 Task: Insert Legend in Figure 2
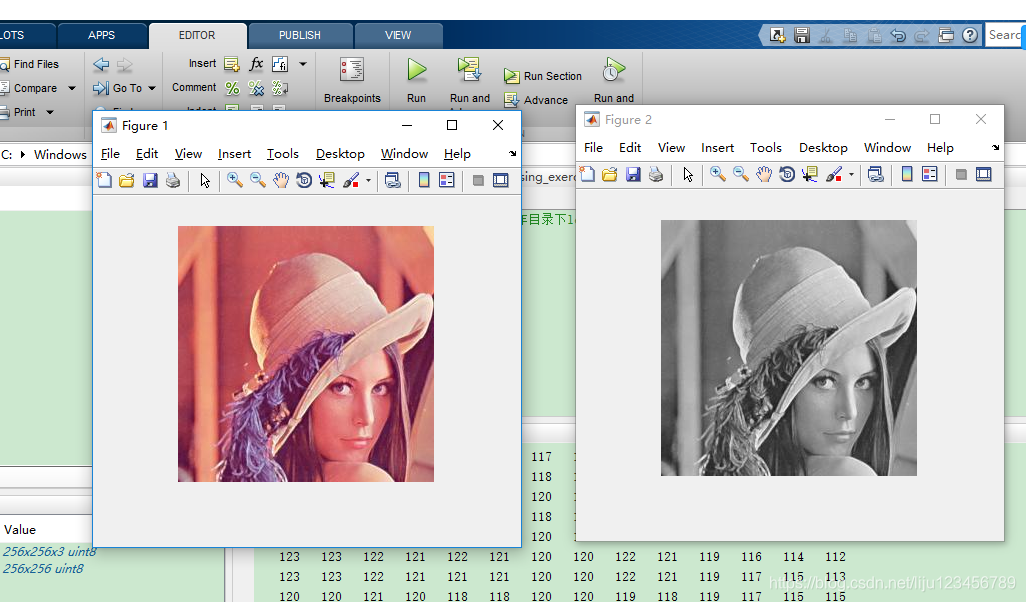[x=930, y=174]
